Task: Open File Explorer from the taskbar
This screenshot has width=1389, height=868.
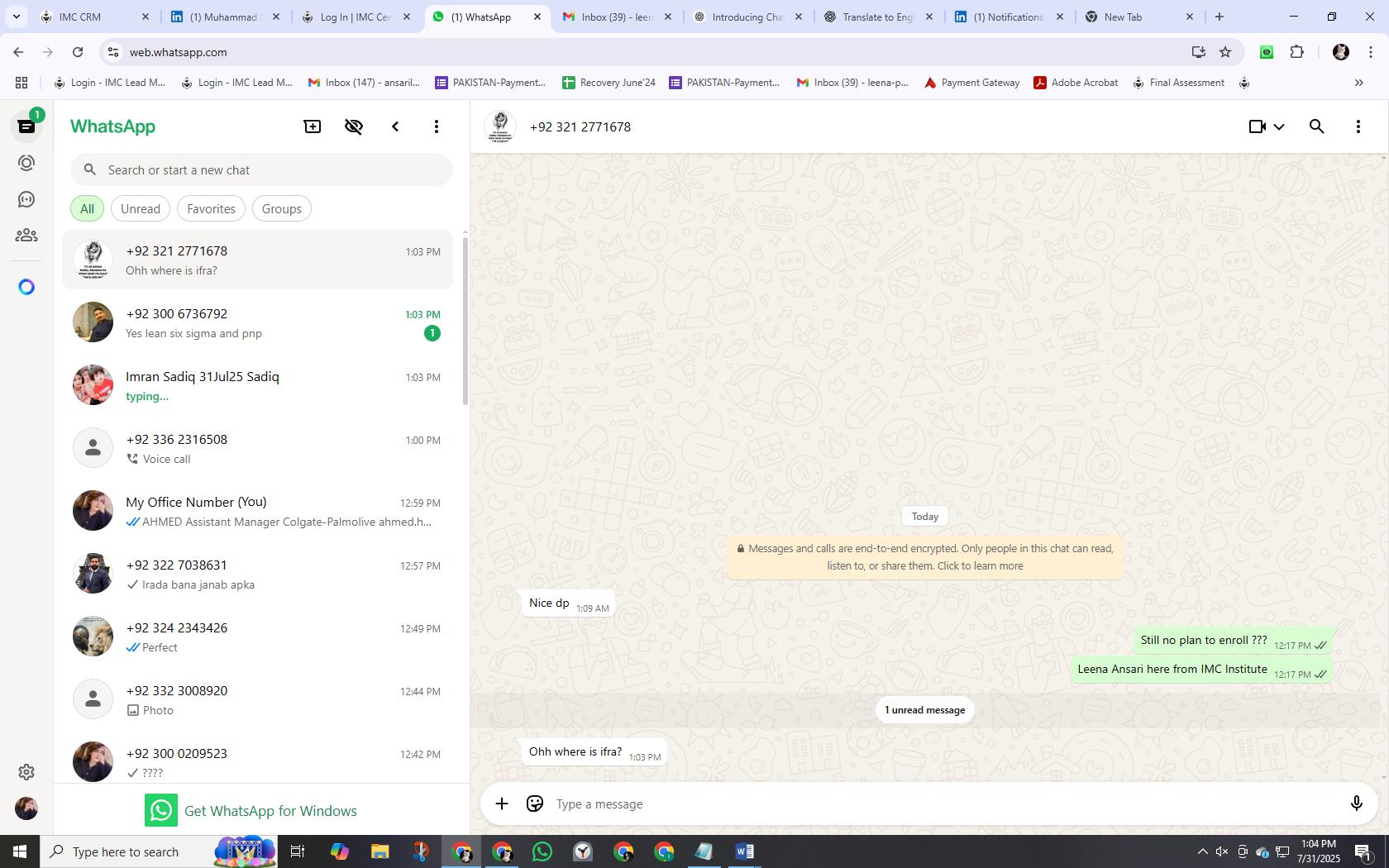Action: click(379, 851)
